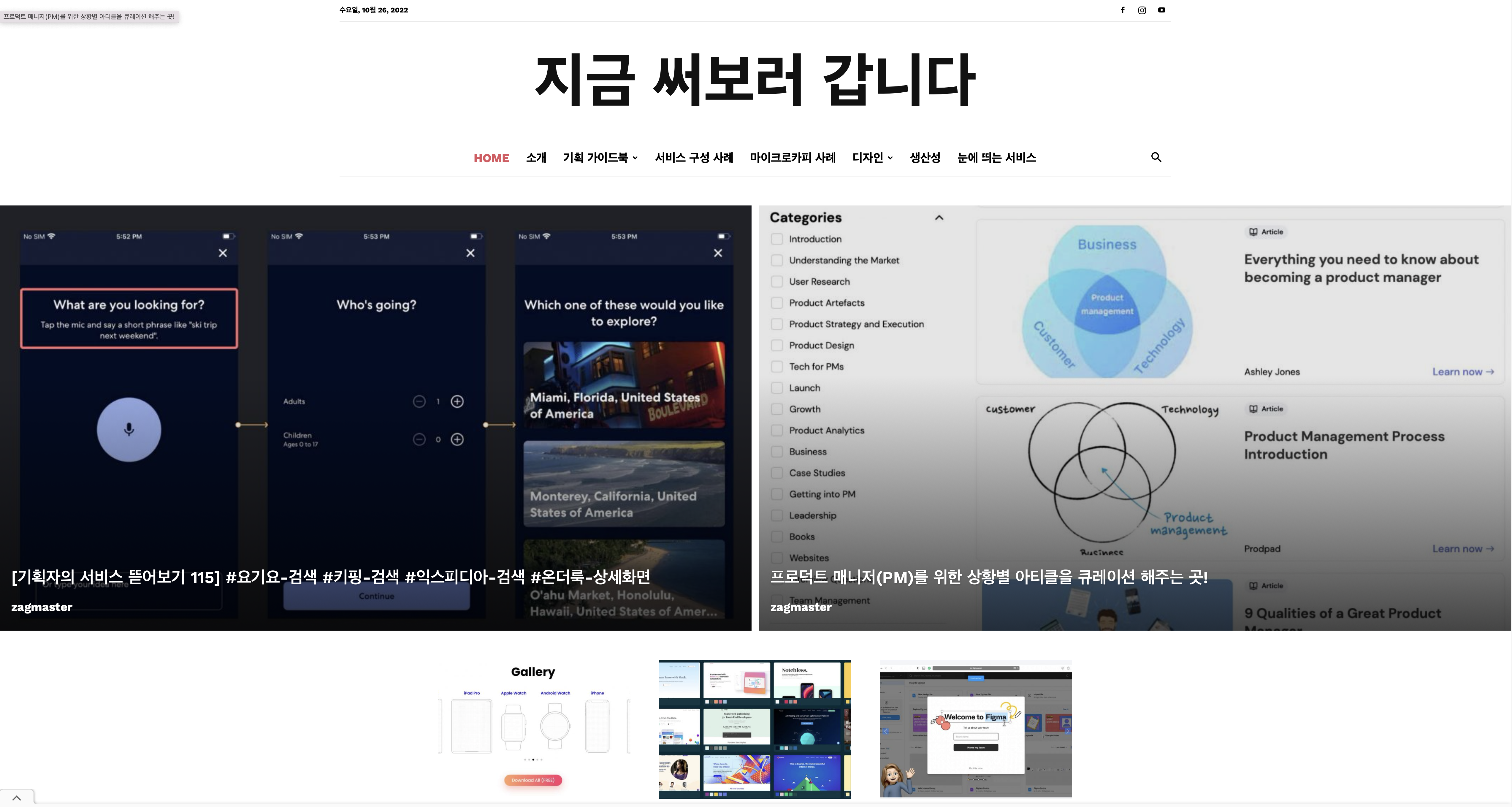Click the What are you looking for box
Image resolution: width=1512 pixels, height=807 pixels.
click(129, 318)
